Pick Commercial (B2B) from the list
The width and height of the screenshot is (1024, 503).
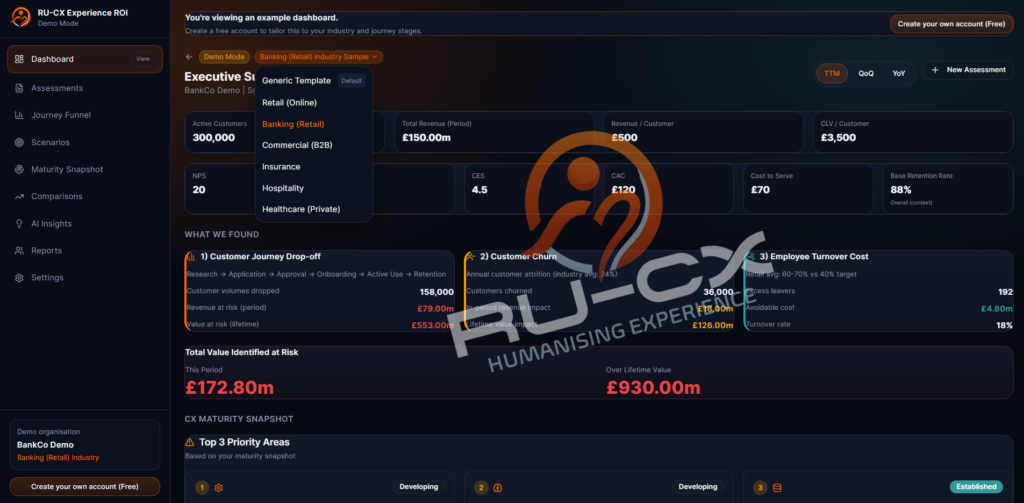(x=297, y=145)
